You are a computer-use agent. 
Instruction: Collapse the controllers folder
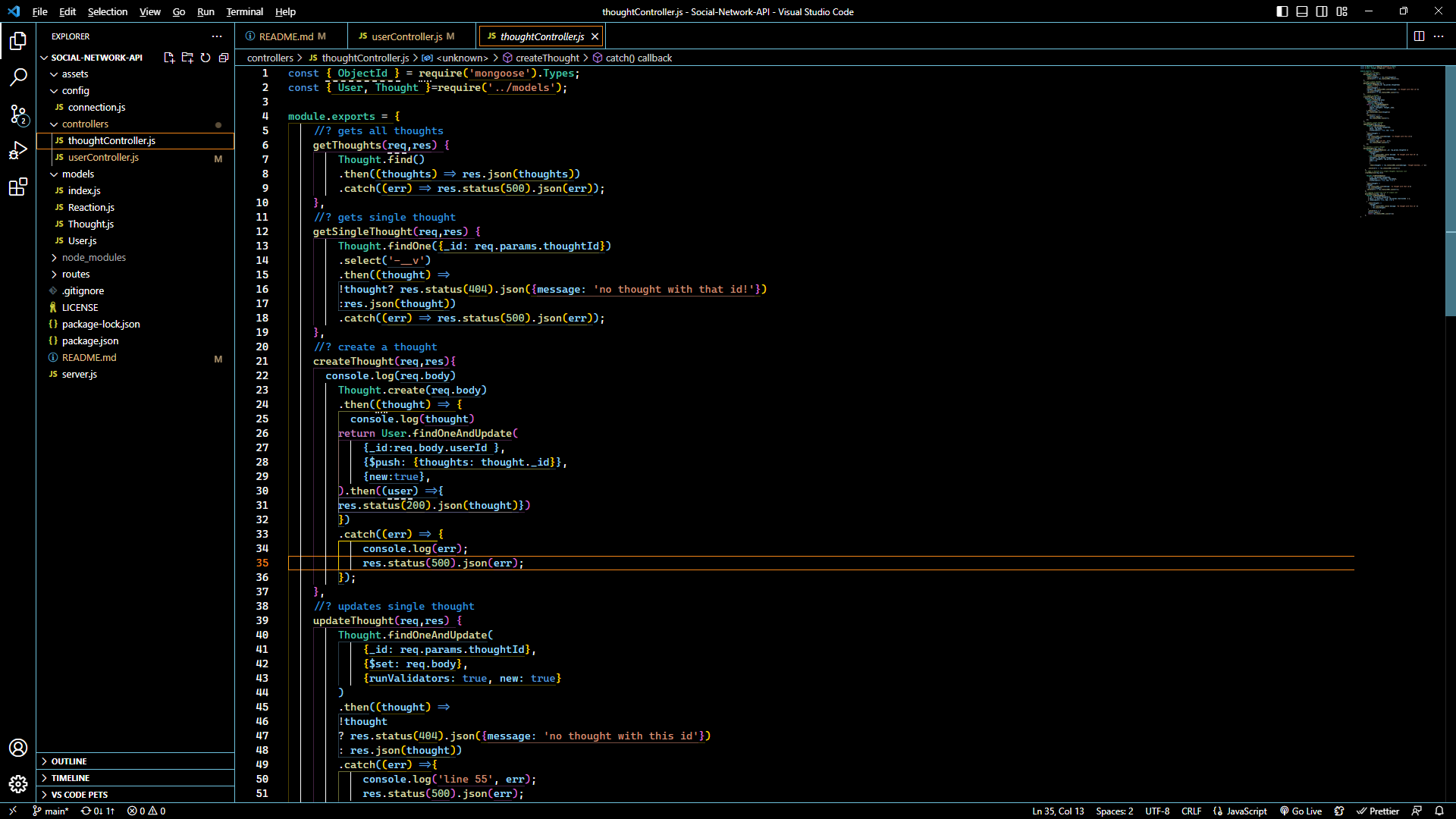[x=85, y=124]
